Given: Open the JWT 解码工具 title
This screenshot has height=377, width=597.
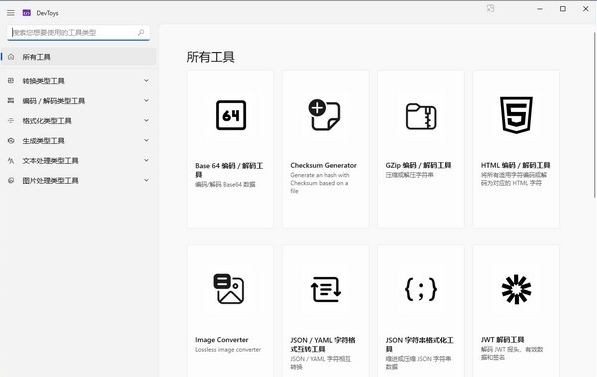Looking at the screenshot, I should pos(503,340).
